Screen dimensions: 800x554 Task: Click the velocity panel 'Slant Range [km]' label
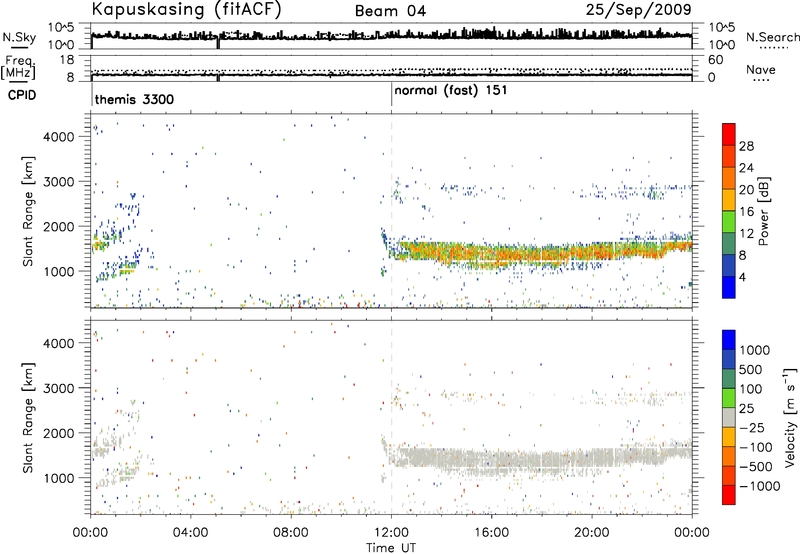click(28, 418)
